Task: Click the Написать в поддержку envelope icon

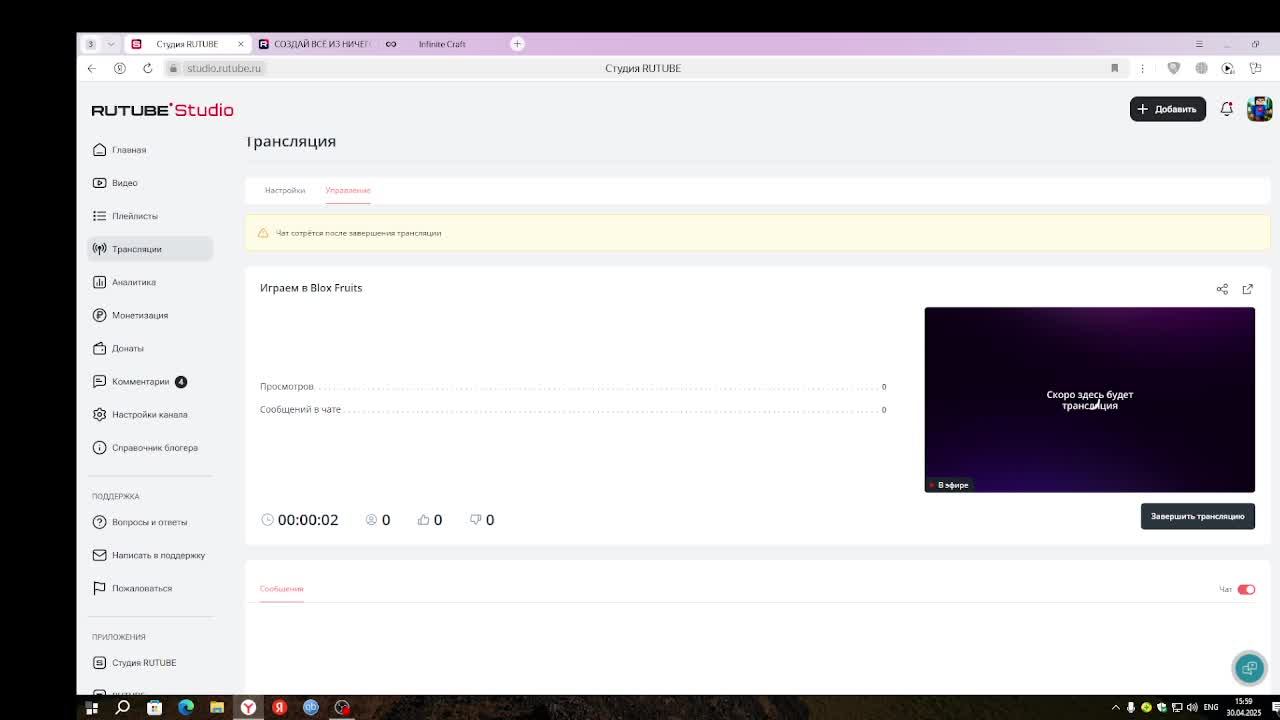Action: point(99,555)
